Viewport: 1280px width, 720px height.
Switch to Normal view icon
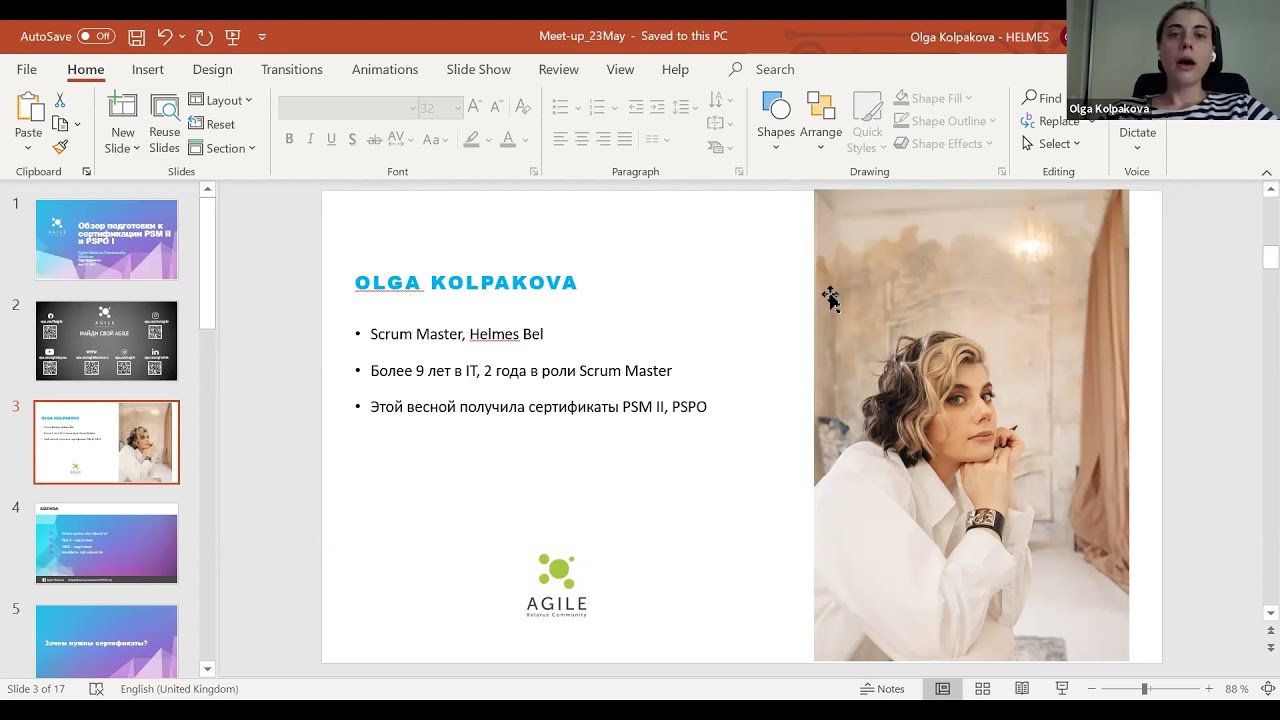pos(942,689)
